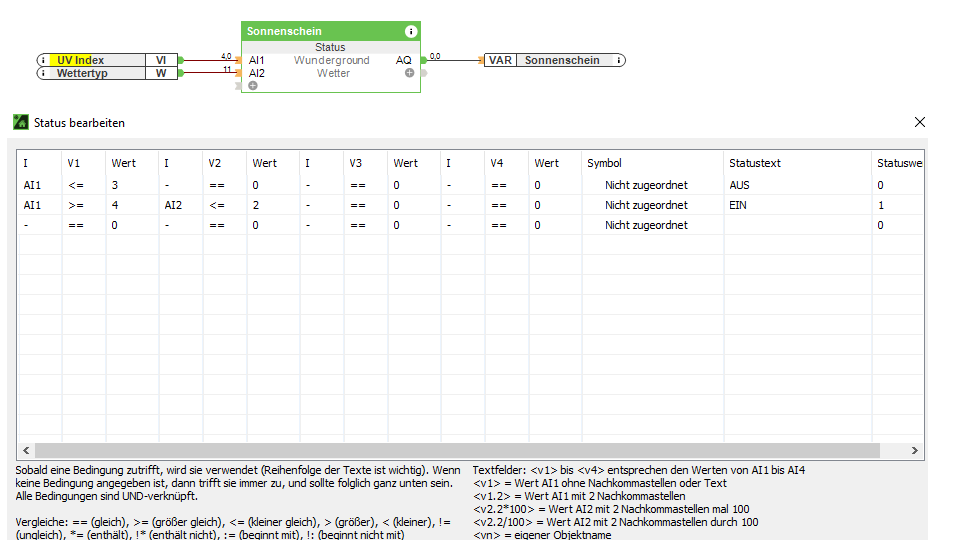Select the Wettertyp input label
Image resolution: width=960 pixels, height=540 pixels.
tap(82, 73)
